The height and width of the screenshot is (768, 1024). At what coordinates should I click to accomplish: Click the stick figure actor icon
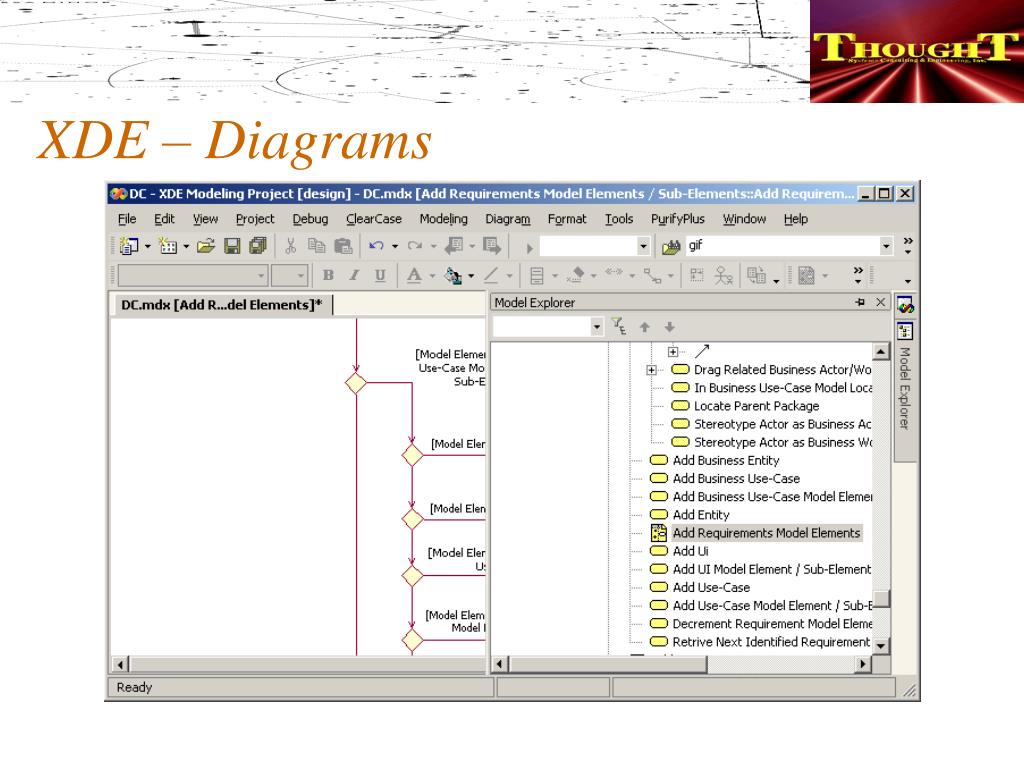723,276
